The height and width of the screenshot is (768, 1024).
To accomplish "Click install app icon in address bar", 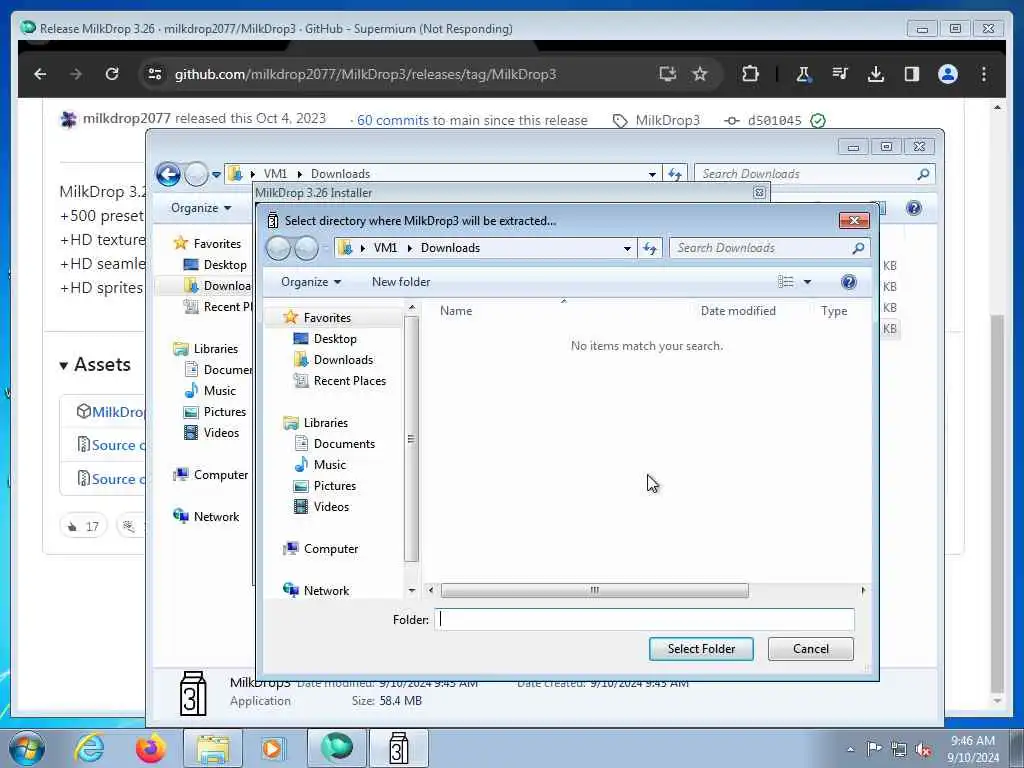I will [x=667, y=74].
